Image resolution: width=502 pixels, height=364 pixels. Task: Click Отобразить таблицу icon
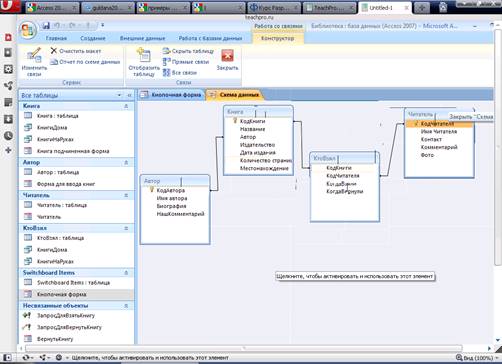pos(144,55)
